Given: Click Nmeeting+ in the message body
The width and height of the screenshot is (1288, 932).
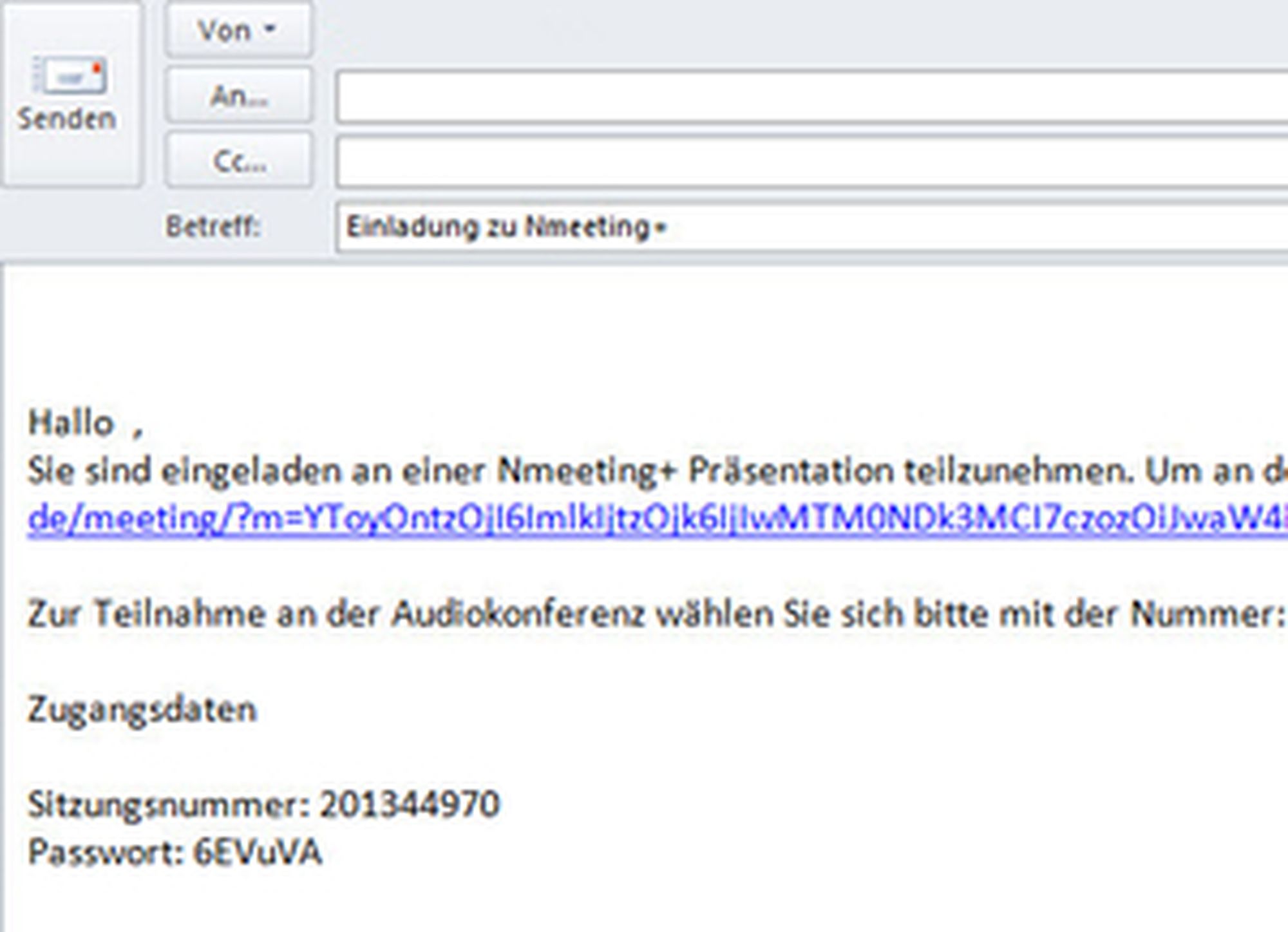Looking at the screenshot, I should [587, 471].
